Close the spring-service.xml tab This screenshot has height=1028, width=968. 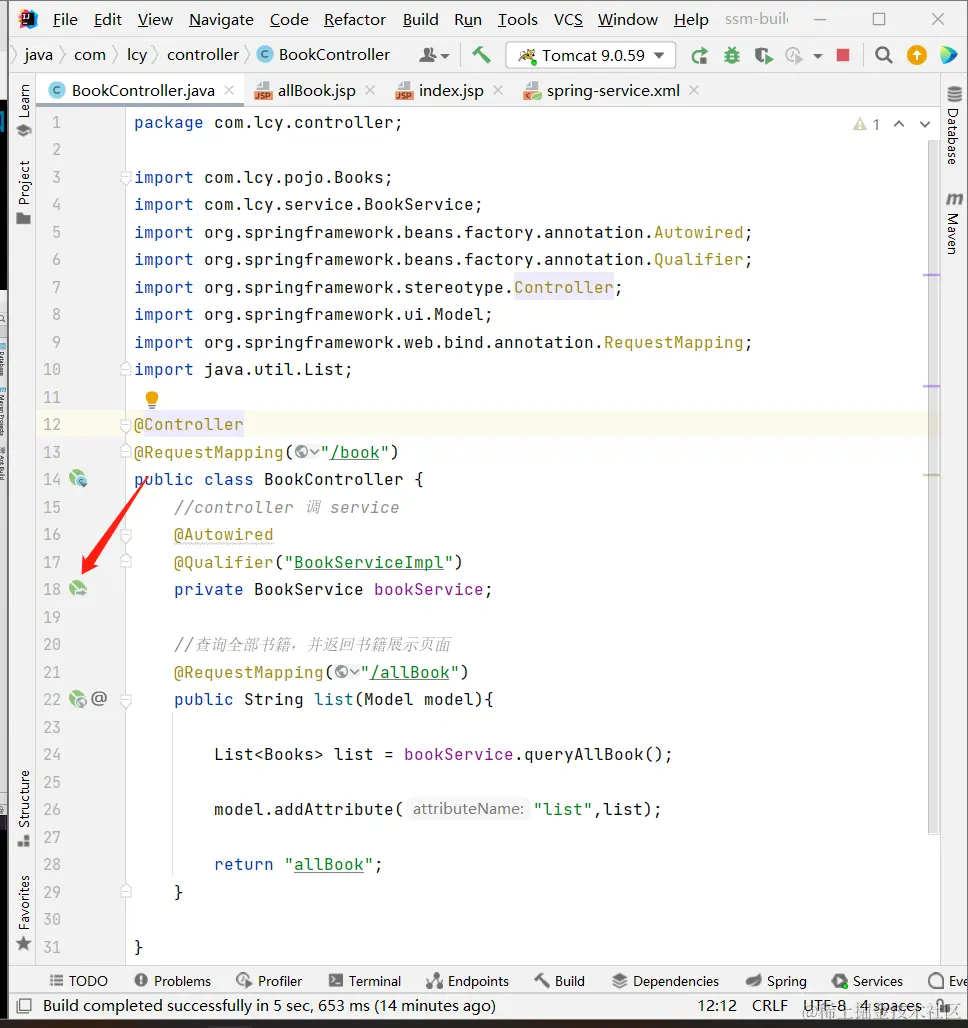click(694, 90)
